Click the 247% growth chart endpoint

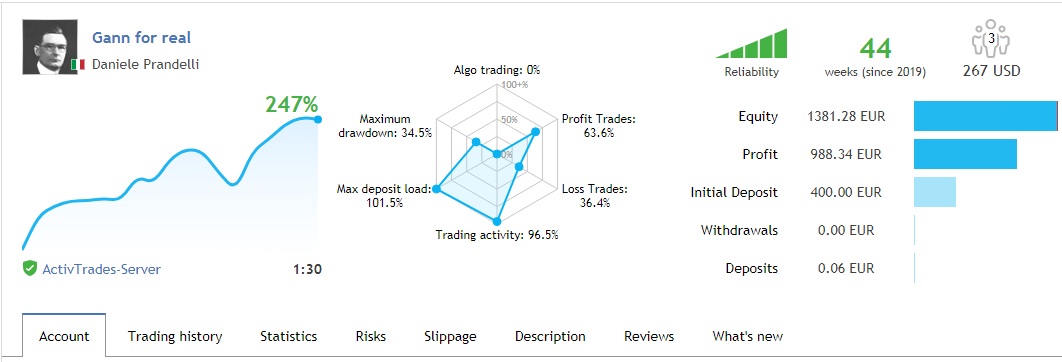[x=317, y=119]
